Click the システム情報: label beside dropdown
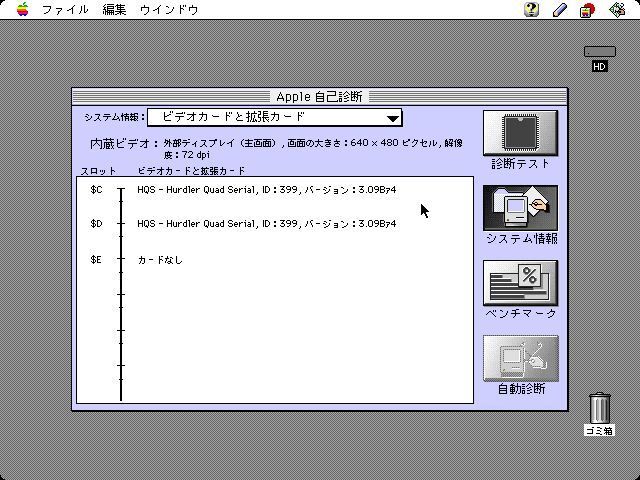Screen dimensions: 640x480 115,118
